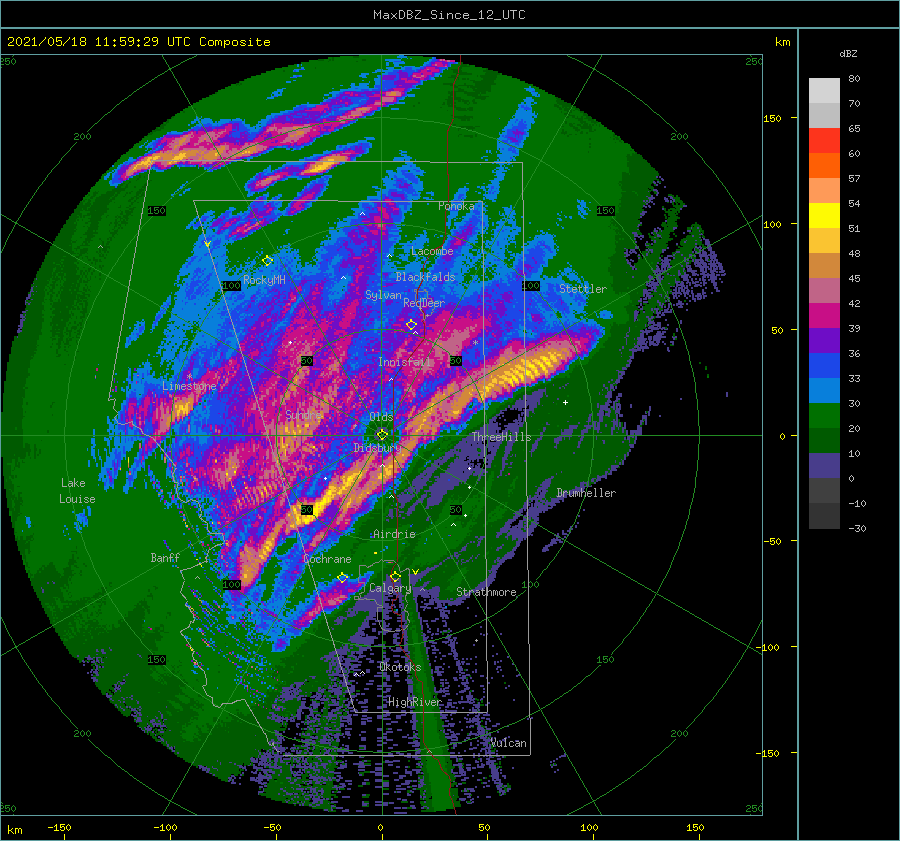The image size is (900, 841).
Task: Click the yellow diamond marker below RedDeer
Action: click(411, 325)
